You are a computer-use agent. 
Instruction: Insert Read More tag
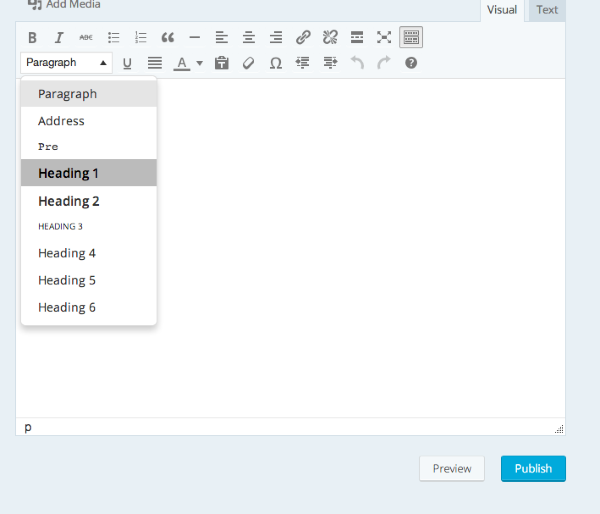357,38
